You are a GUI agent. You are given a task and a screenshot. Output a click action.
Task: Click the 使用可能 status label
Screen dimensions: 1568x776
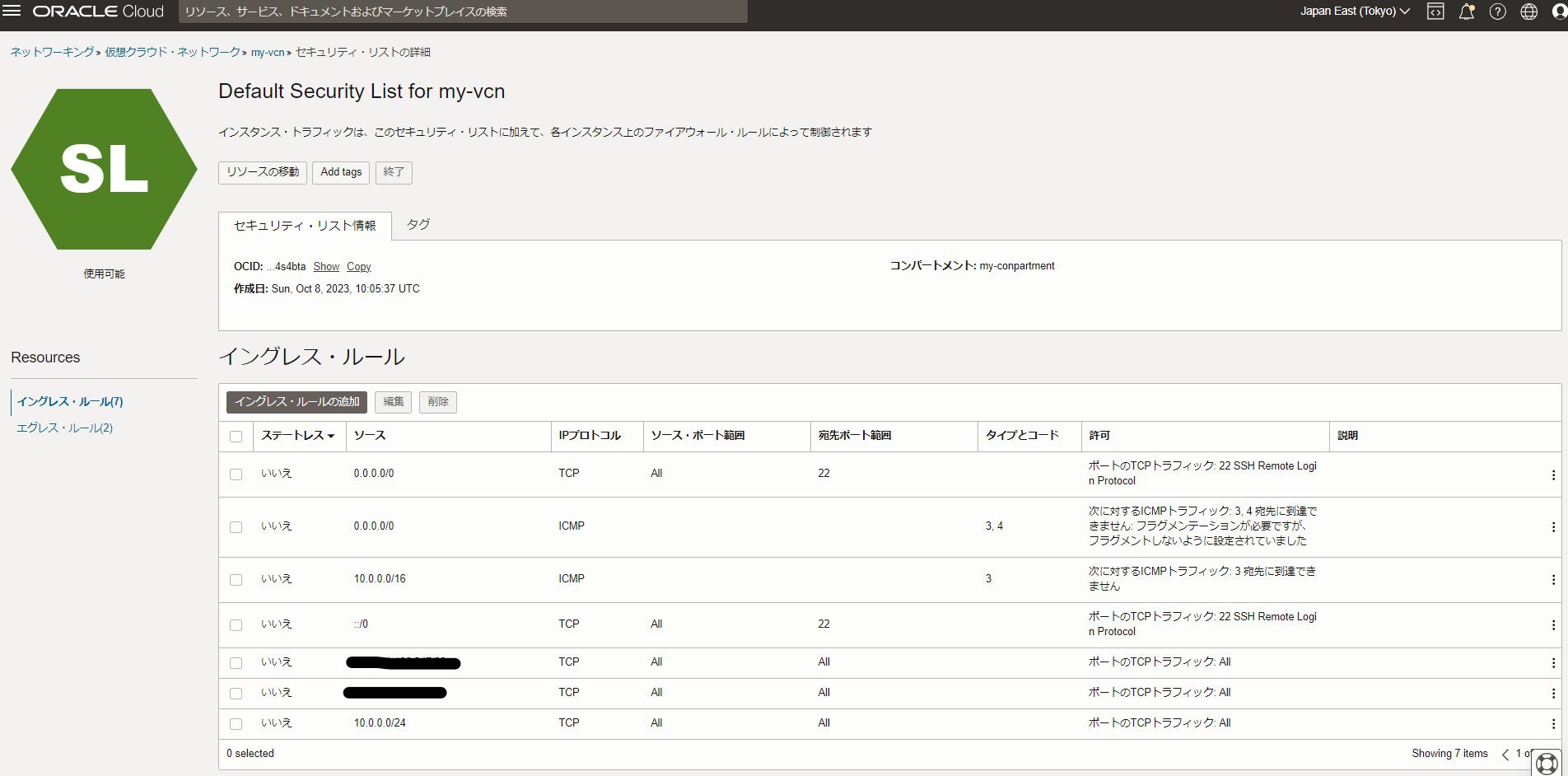pos(104,274)
